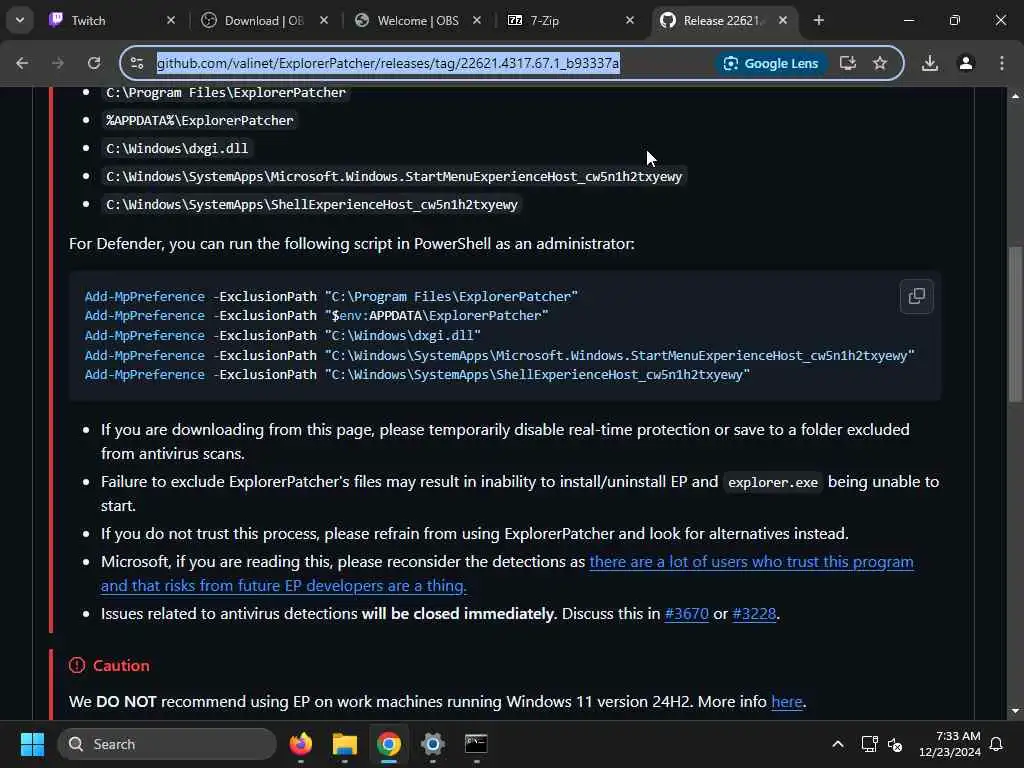
Task: Copy the PowerShell script to clipboard
Action: click(x=916, y=296)
